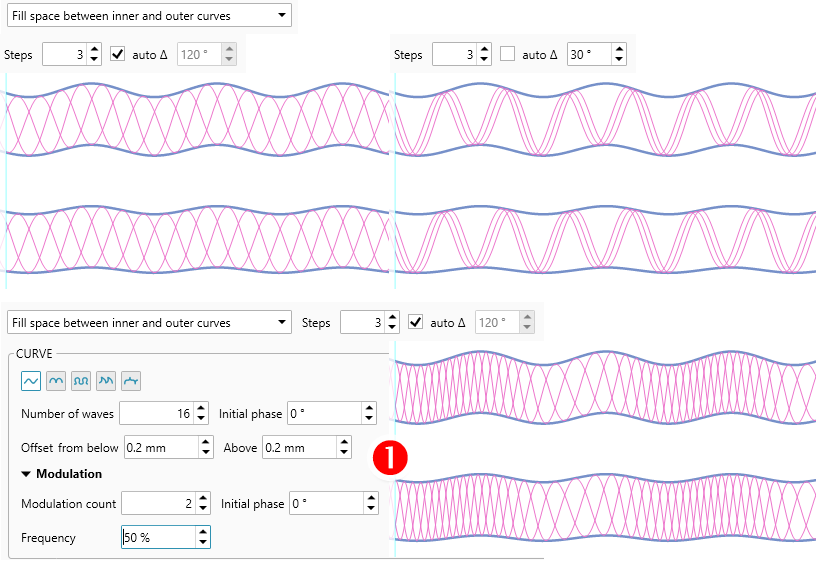Click the Frequency 50 % field
The image size is (816, 562).
(x=159, y=537)
